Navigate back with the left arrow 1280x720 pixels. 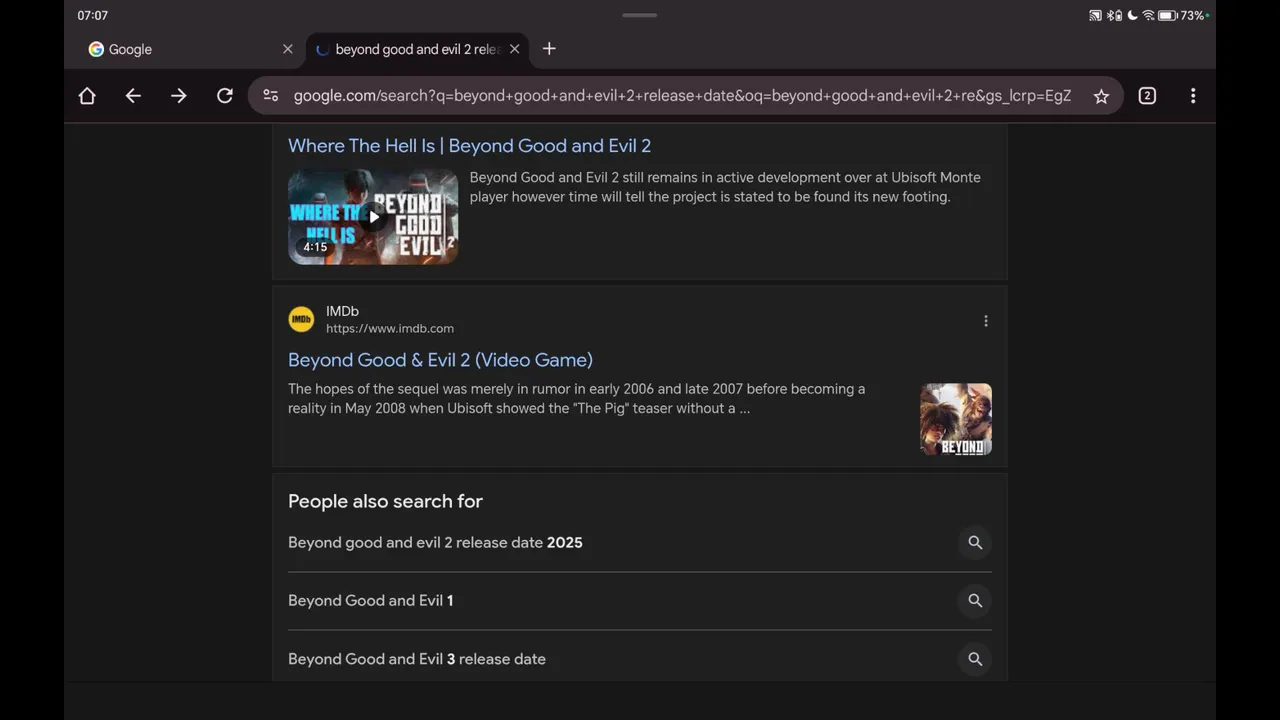coord(133,96)
